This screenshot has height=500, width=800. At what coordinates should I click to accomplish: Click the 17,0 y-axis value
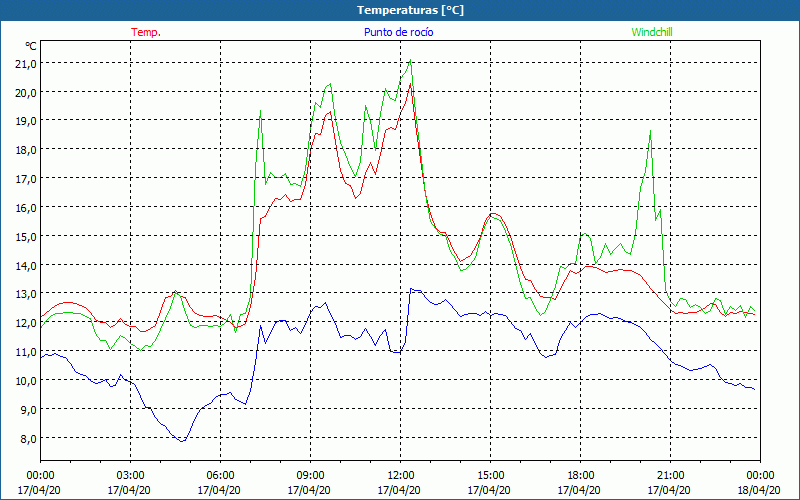click(28, 179)
